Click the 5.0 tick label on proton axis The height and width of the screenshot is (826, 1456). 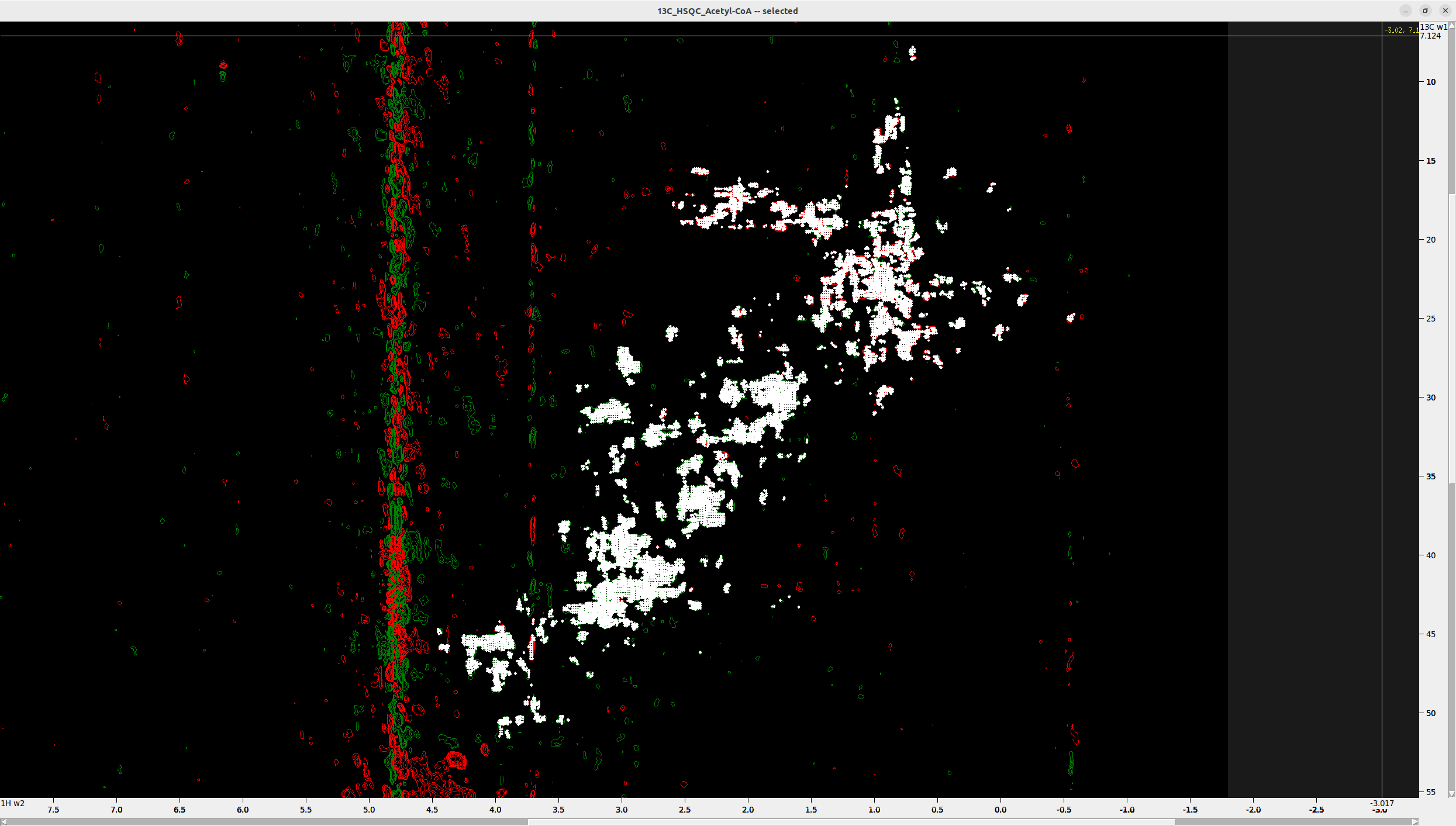coord(370,810)
